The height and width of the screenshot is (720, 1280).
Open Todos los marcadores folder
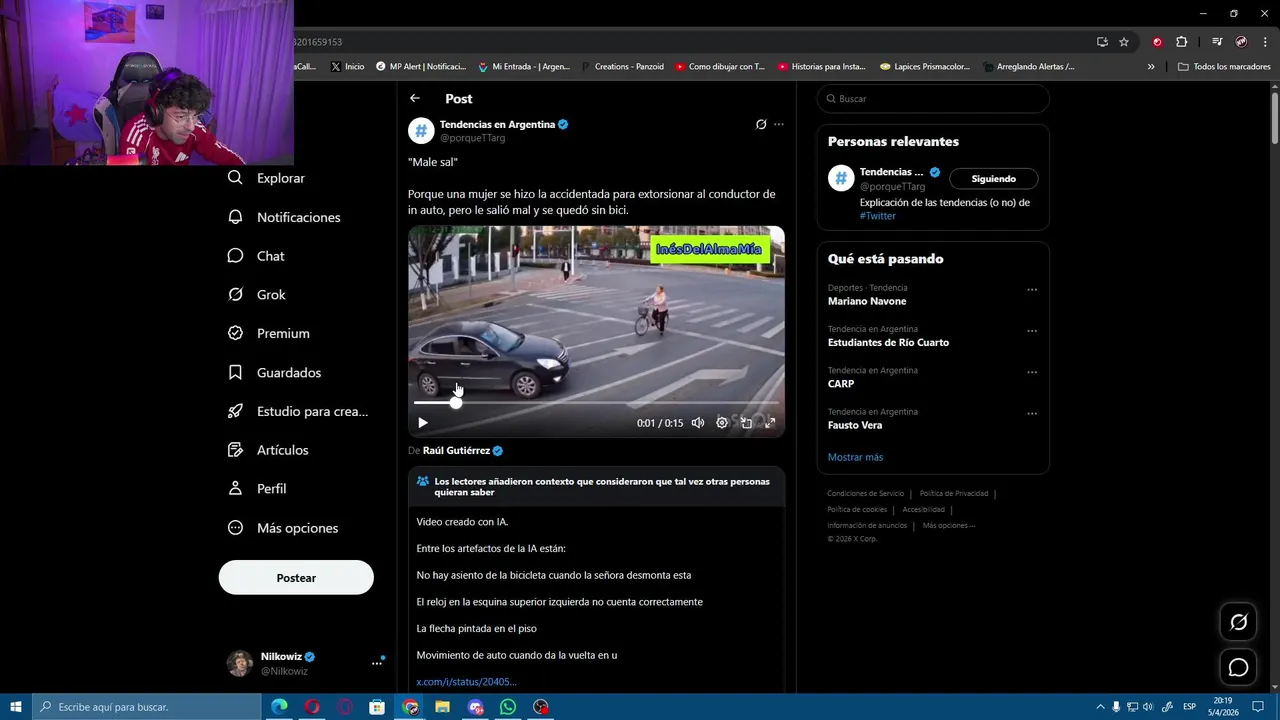[x=1224, y=67]
